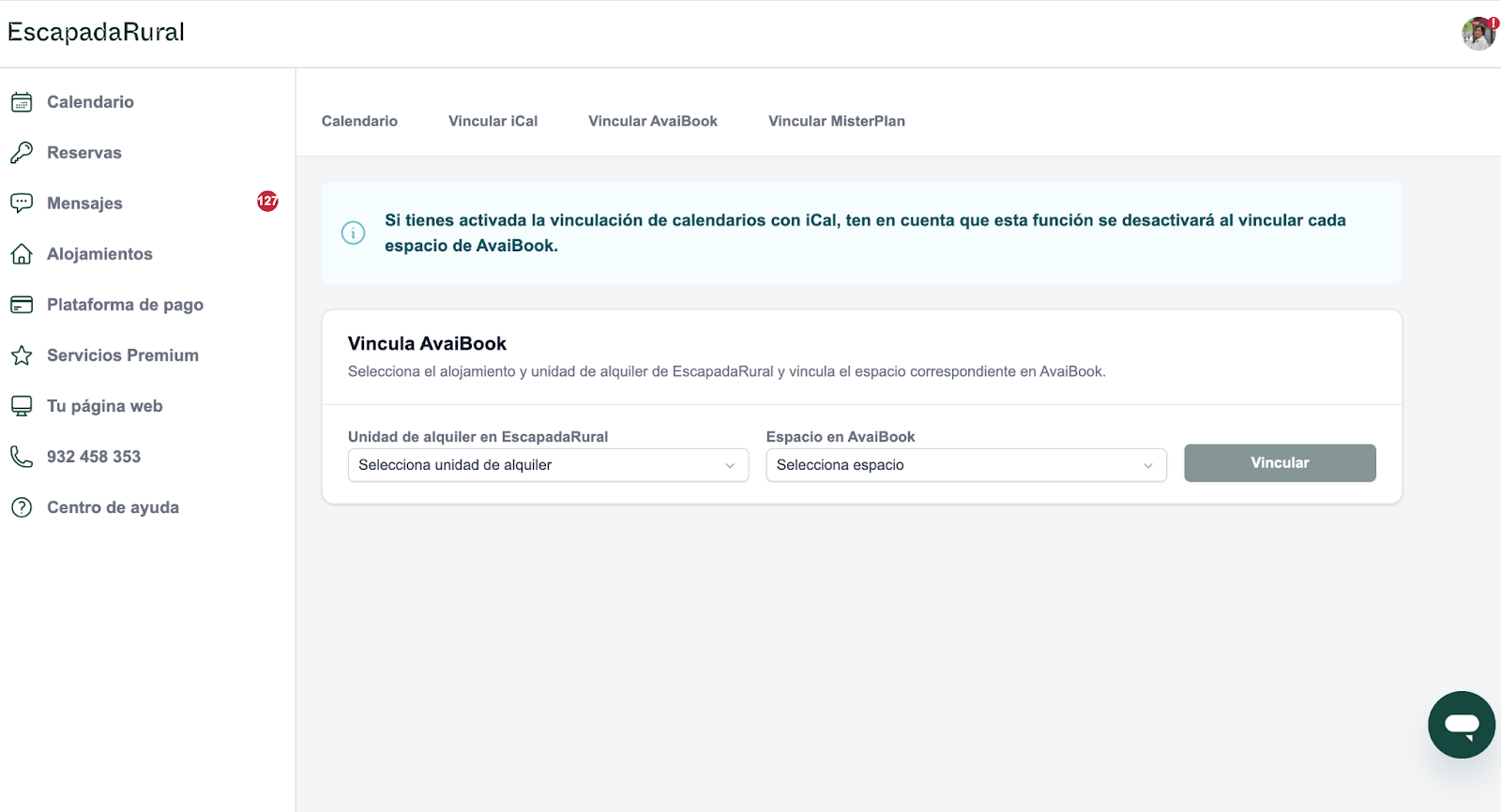Open the Selecciona espacio dropdown
Screen dimensions: 1501x812
[x=966, y=465]
